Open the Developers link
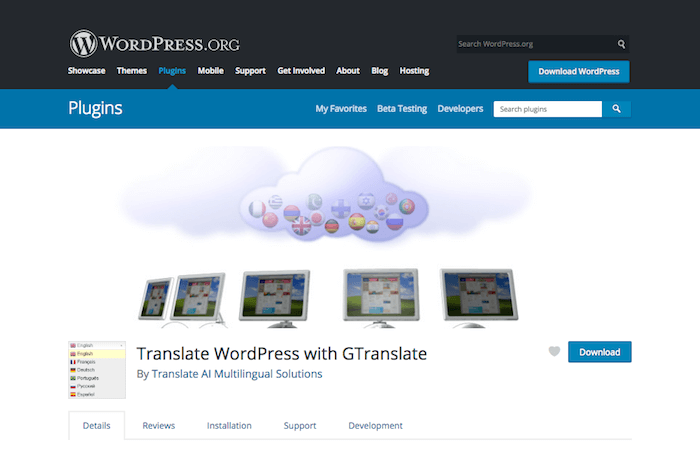The height and width of the screenshot is (464, 700). (460, 109)
